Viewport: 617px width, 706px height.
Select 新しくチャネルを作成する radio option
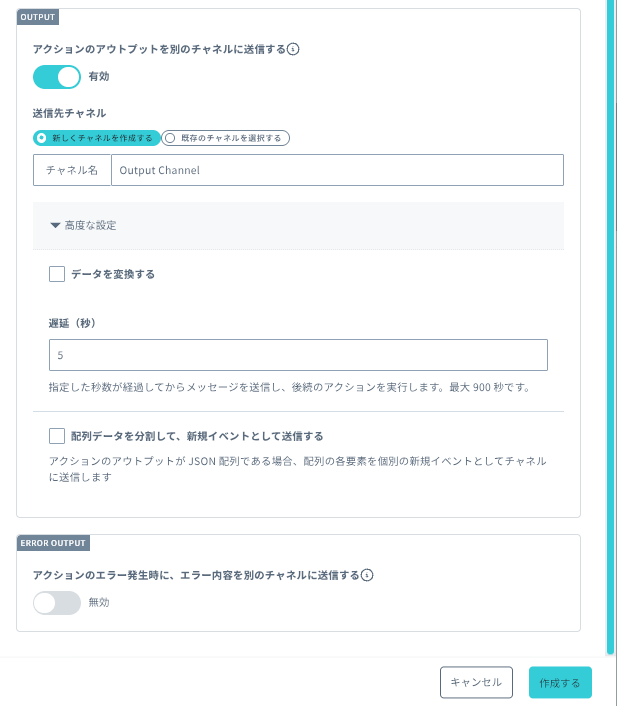(x=97, y=138)
